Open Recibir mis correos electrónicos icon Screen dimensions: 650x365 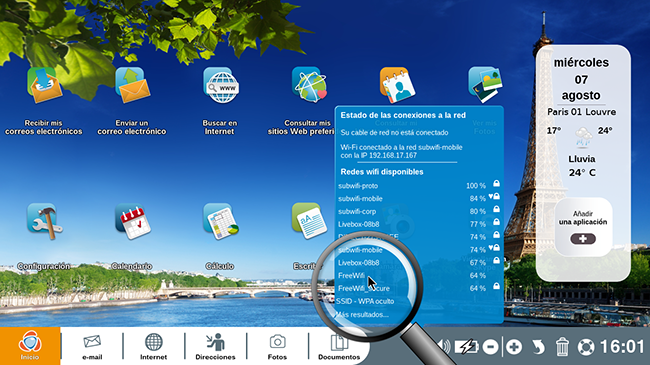click(x=44, y=85)
